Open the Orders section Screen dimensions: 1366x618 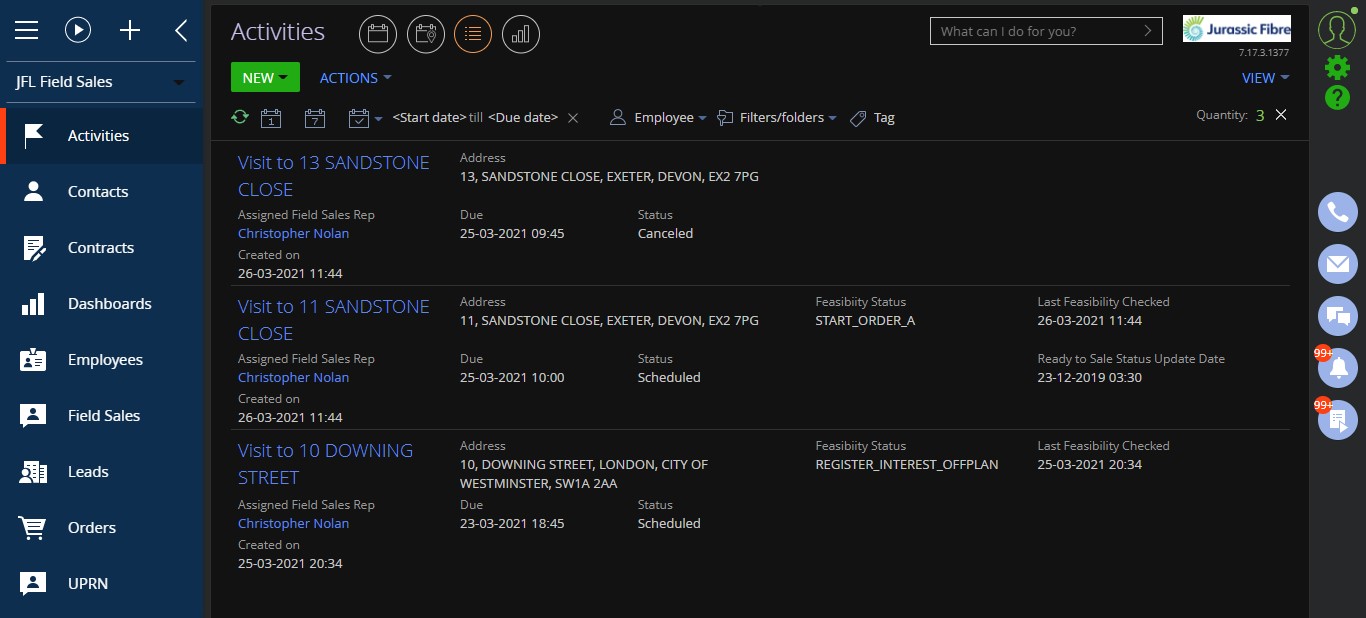[x=102, y=528]
